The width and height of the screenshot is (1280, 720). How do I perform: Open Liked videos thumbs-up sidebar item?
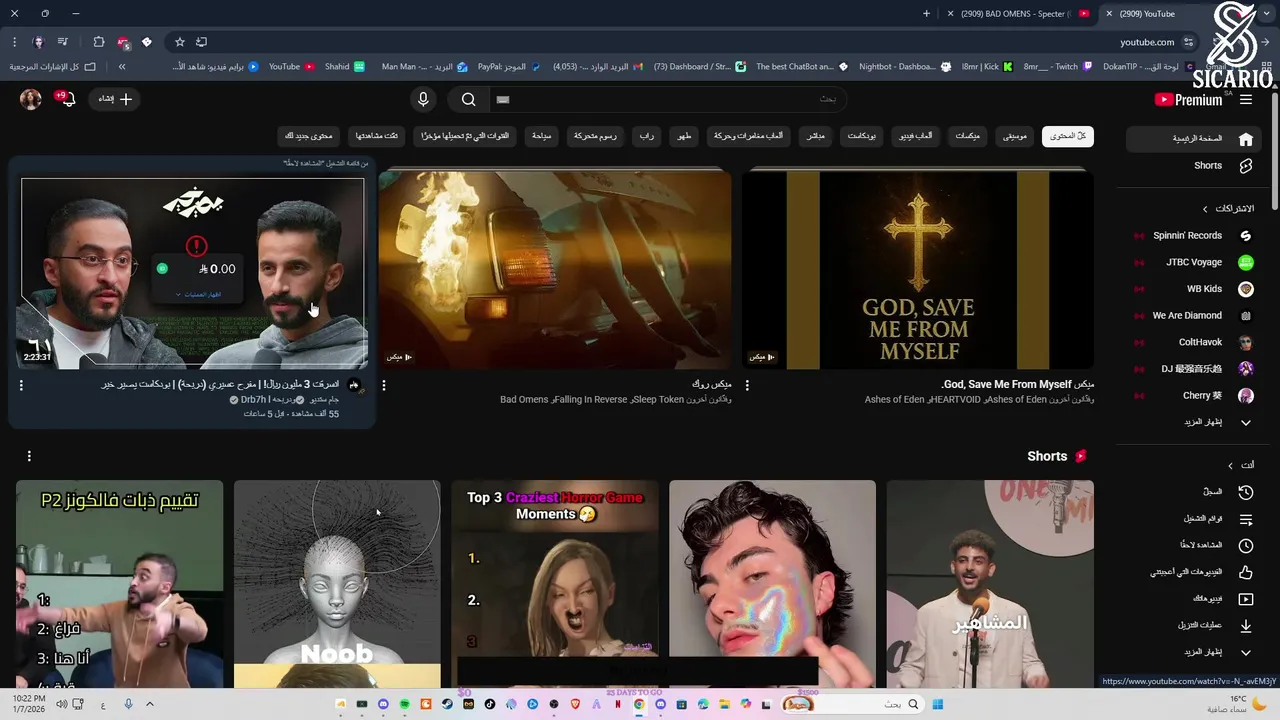pos(1191,572)
